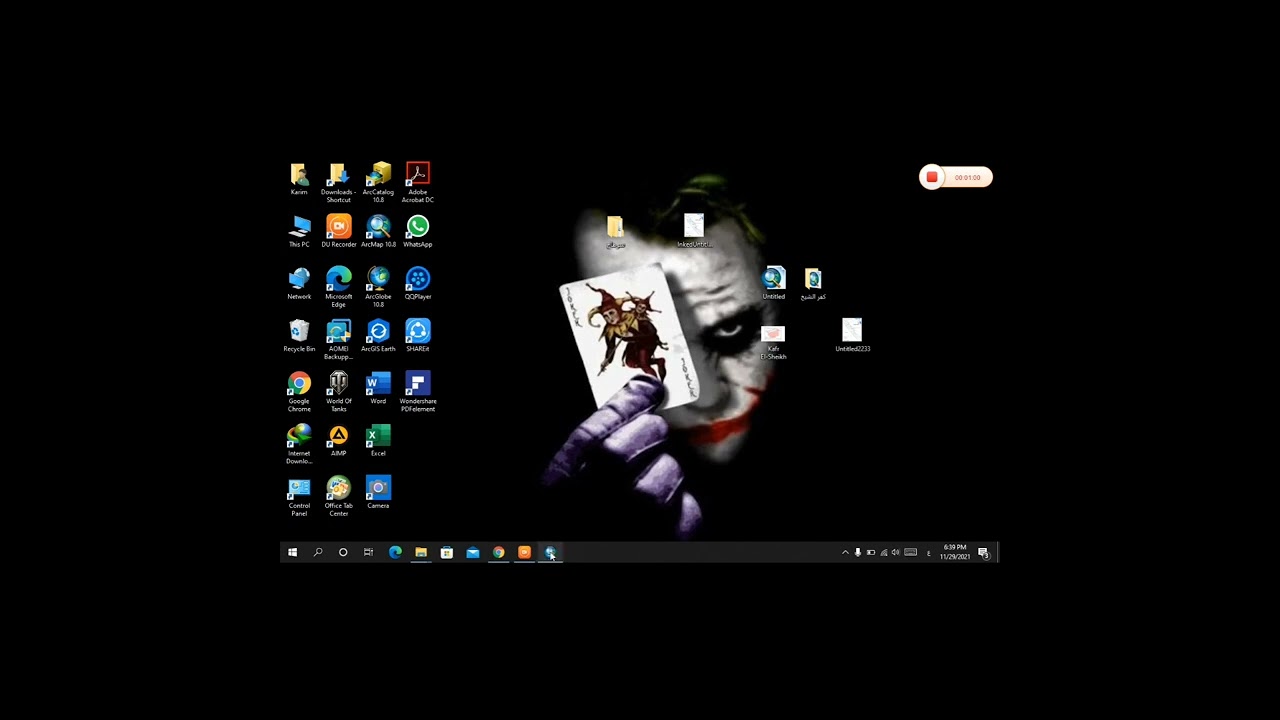Select the Wondershare PDFelement desktop icon
This screenshot has width=1280, height=720.
click(x=418, y=391)
